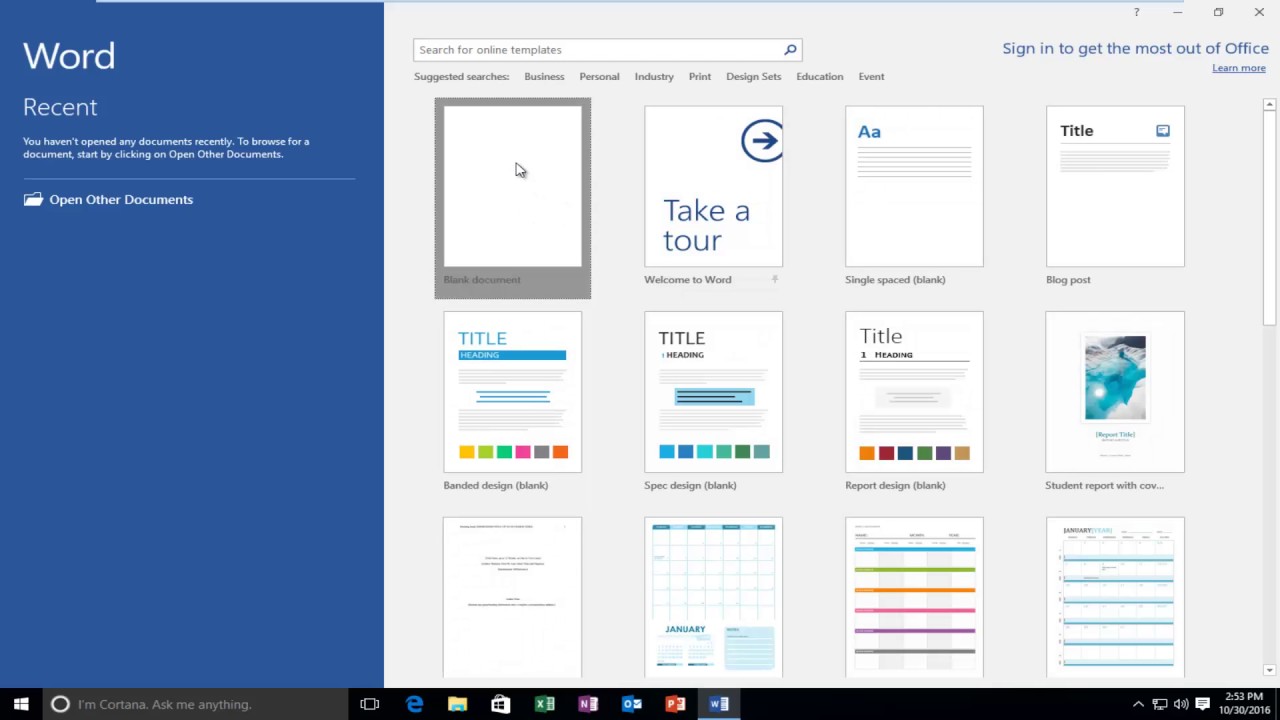Viewport: 1280px width, 720px height.
Task: Click the search magnifier icon in template search
Action: 790,50
